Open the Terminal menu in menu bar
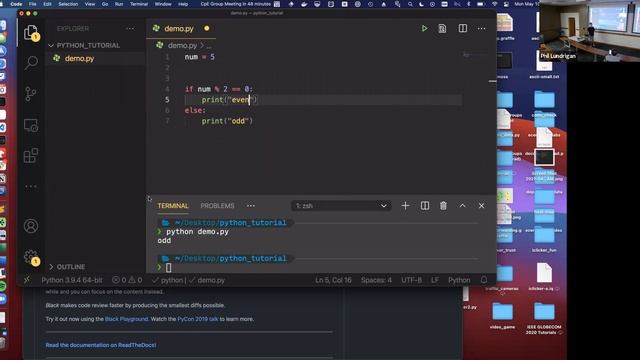Viewport: 640px width, 360px height. coord(139,4)
